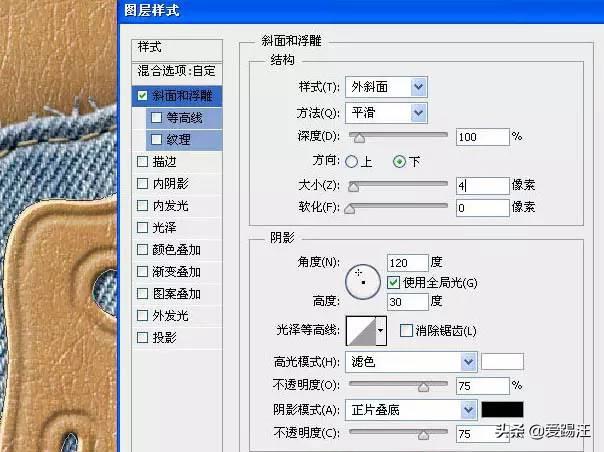The height and width of the screenshot is (452, 604).
Task: Select the 样式 list header
Action: click(x=177, y=49)
